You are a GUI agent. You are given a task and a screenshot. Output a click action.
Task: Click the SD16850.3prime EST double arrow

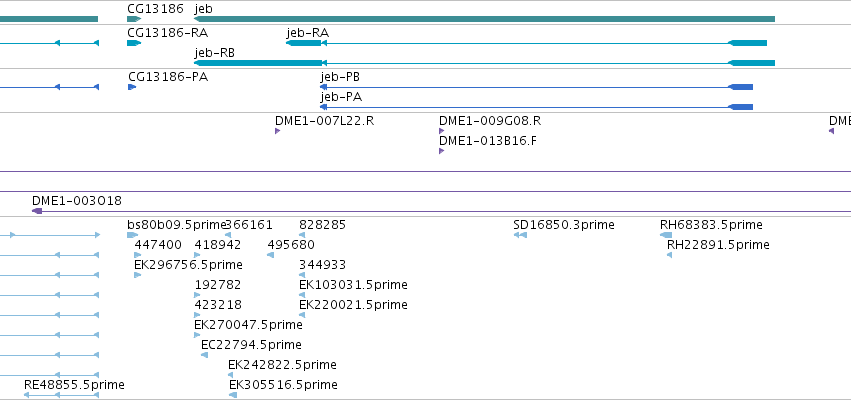[x=520, y=235]
